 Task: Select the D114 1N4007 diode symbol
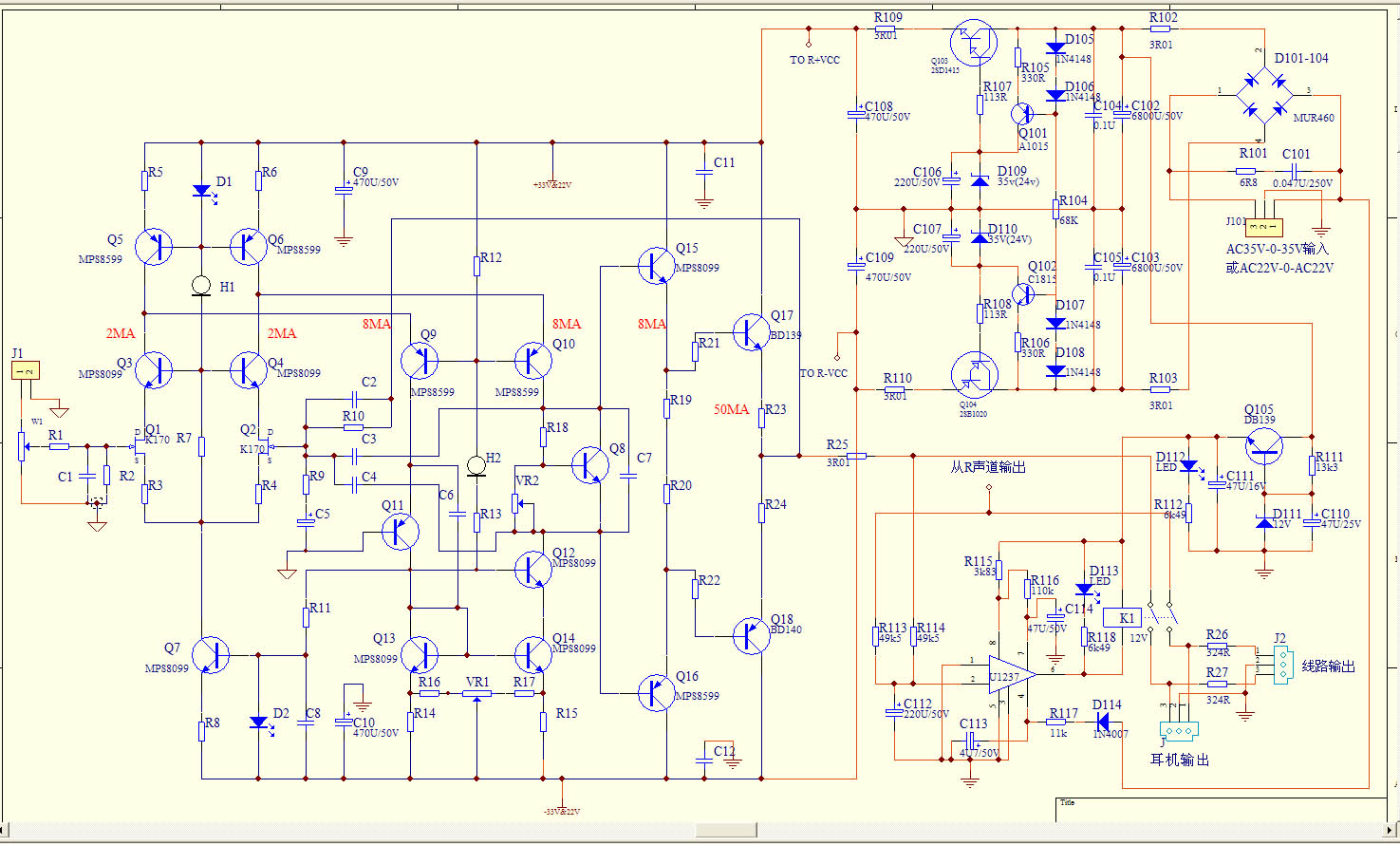(1103, 722)
